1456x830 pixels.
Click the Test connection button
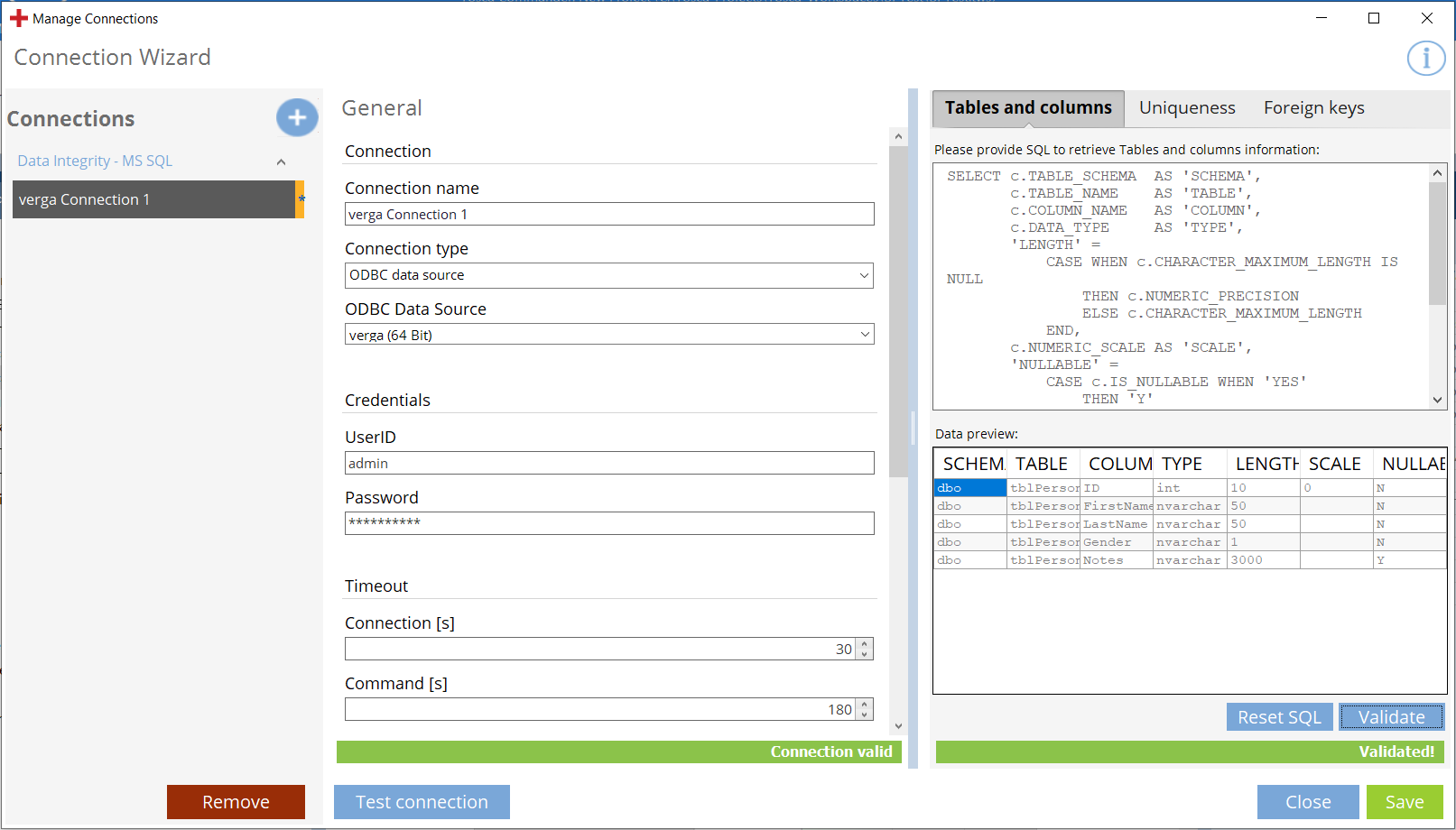click(422, 802)
